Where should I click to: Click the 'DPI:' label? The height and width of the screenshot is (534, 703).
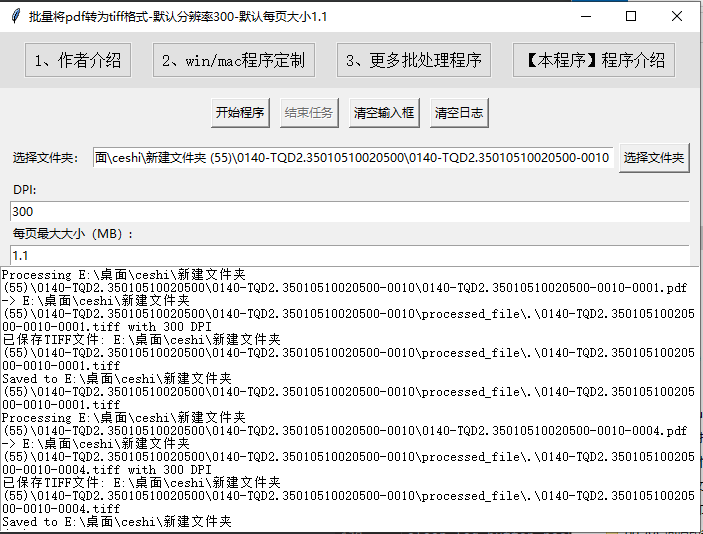pyautogui.click(x=25, y=190)
